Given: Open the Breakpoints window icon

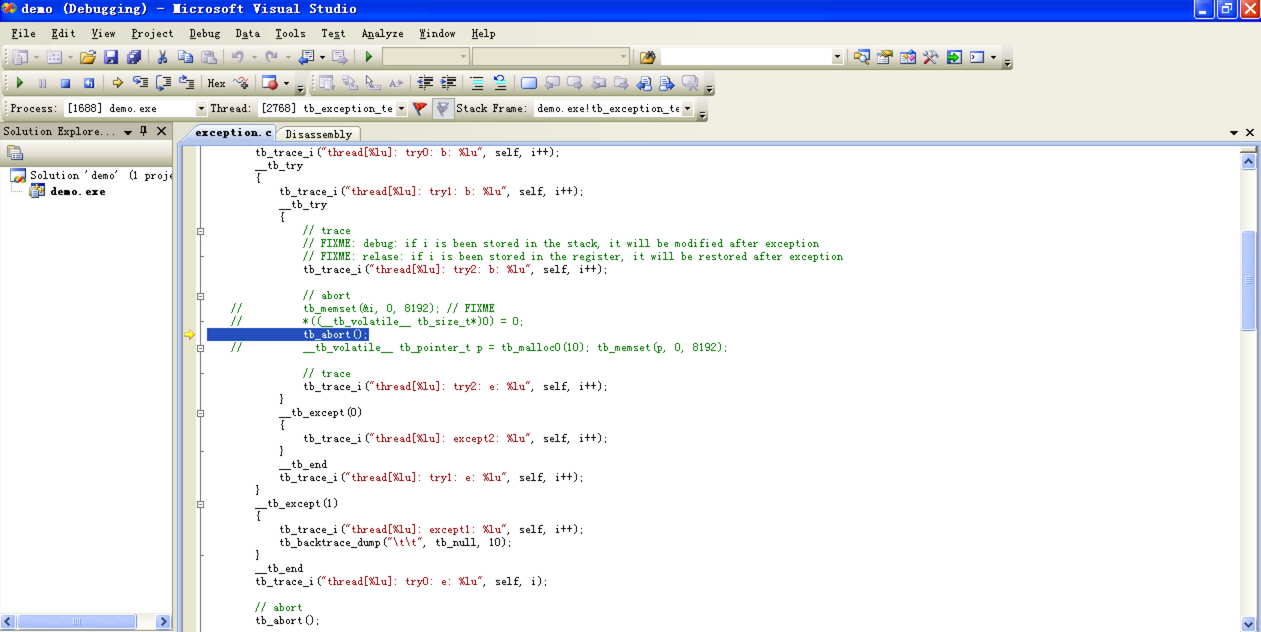Looking at the screenshot, I should 268,83.
